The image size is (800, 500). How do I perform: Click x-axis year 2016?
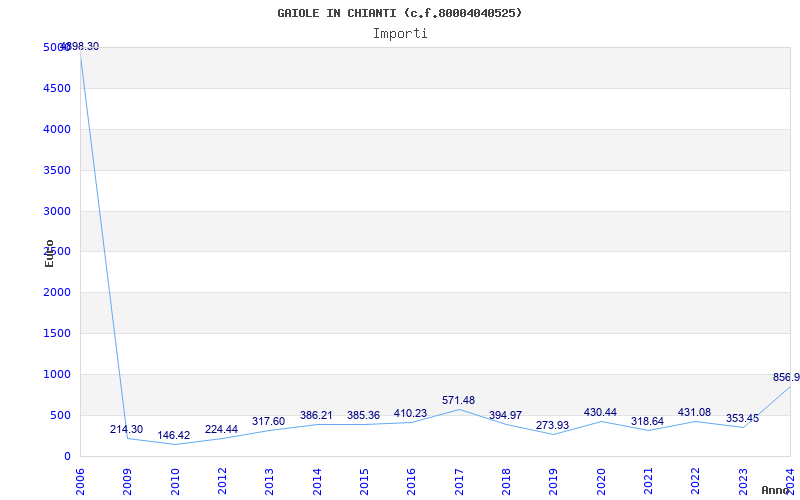[411, 481]
